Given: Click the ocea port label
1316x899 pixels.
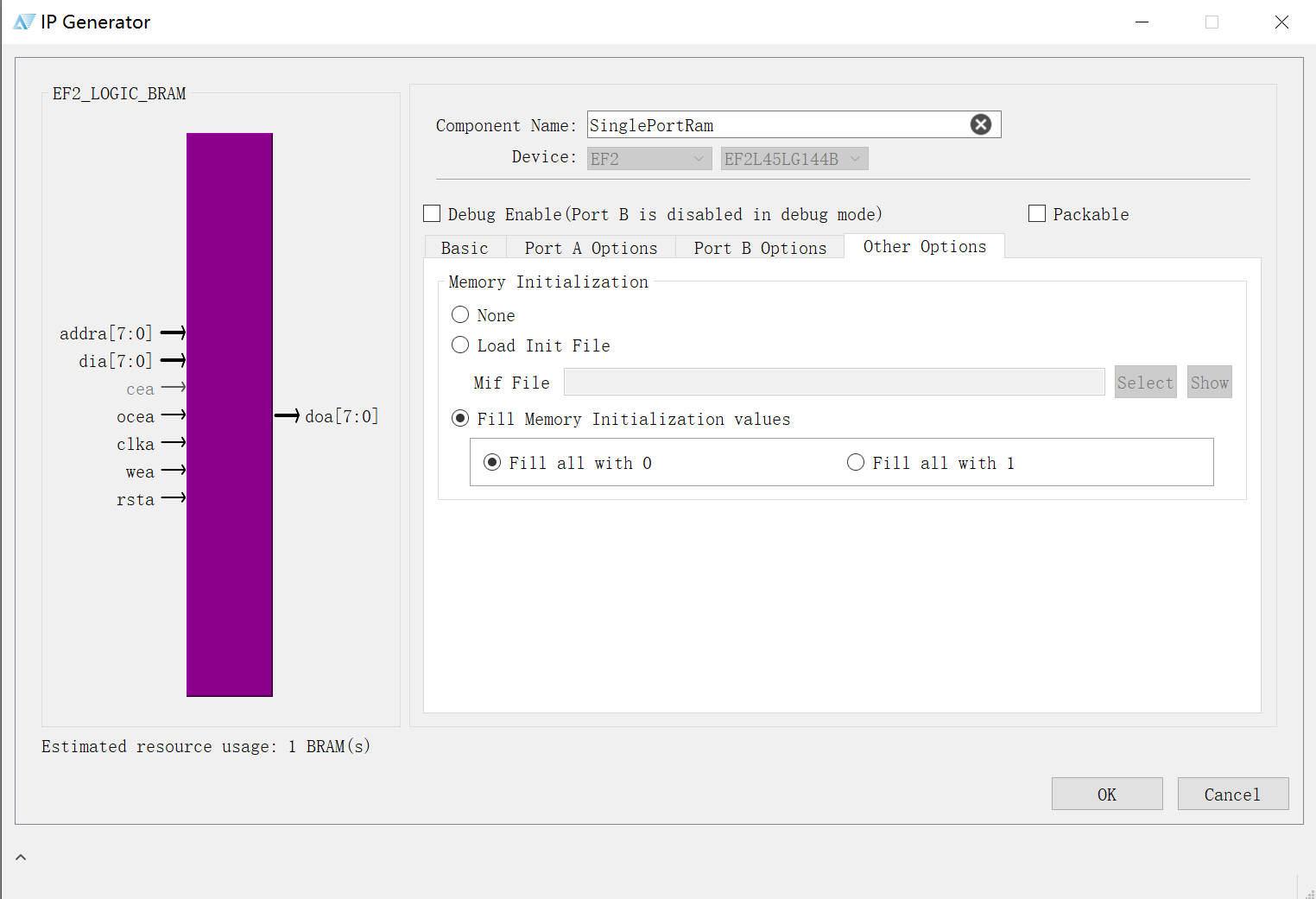Looking at the screenshot, I should (x=136, y=416).
